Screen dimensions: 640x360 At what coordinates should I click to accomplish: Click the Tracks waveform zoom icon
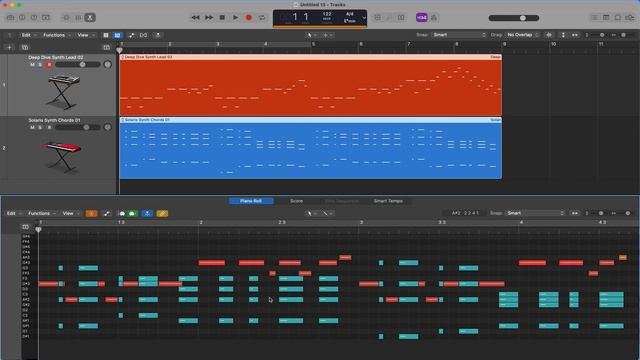click(549, 35)
